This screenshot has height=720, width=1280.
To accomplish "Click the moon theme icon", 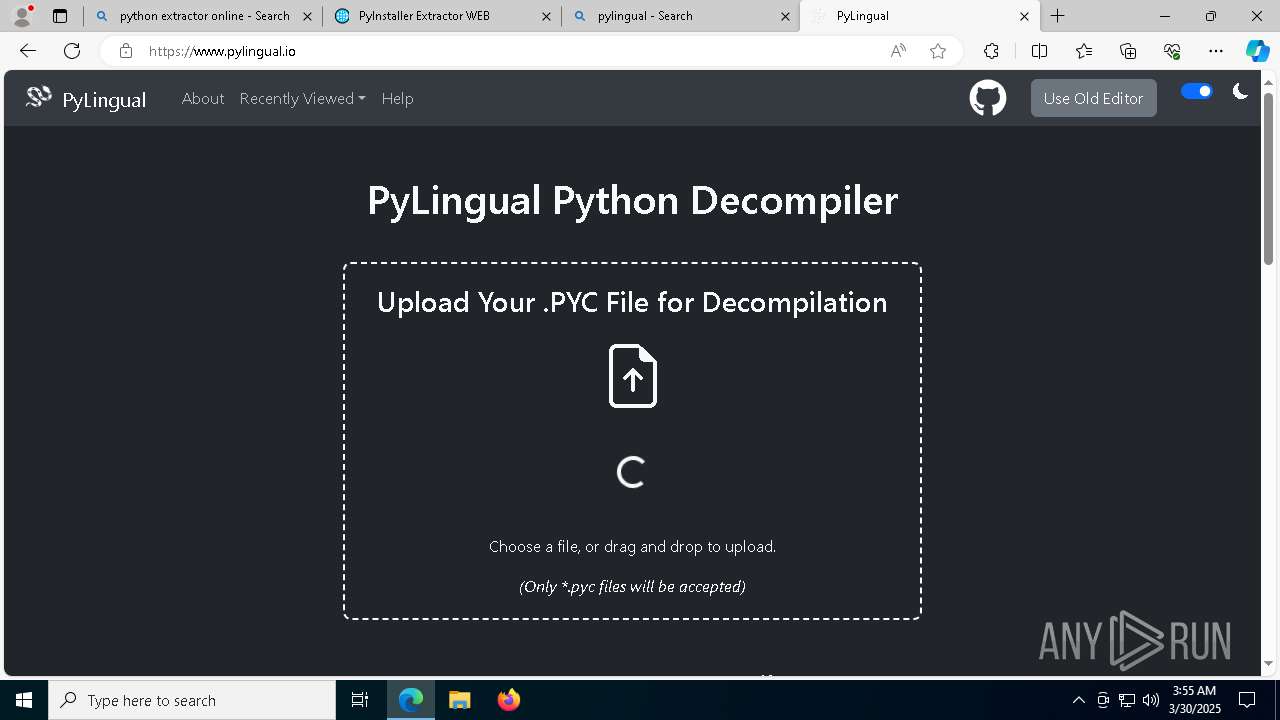I will (x=1240, y=91).
